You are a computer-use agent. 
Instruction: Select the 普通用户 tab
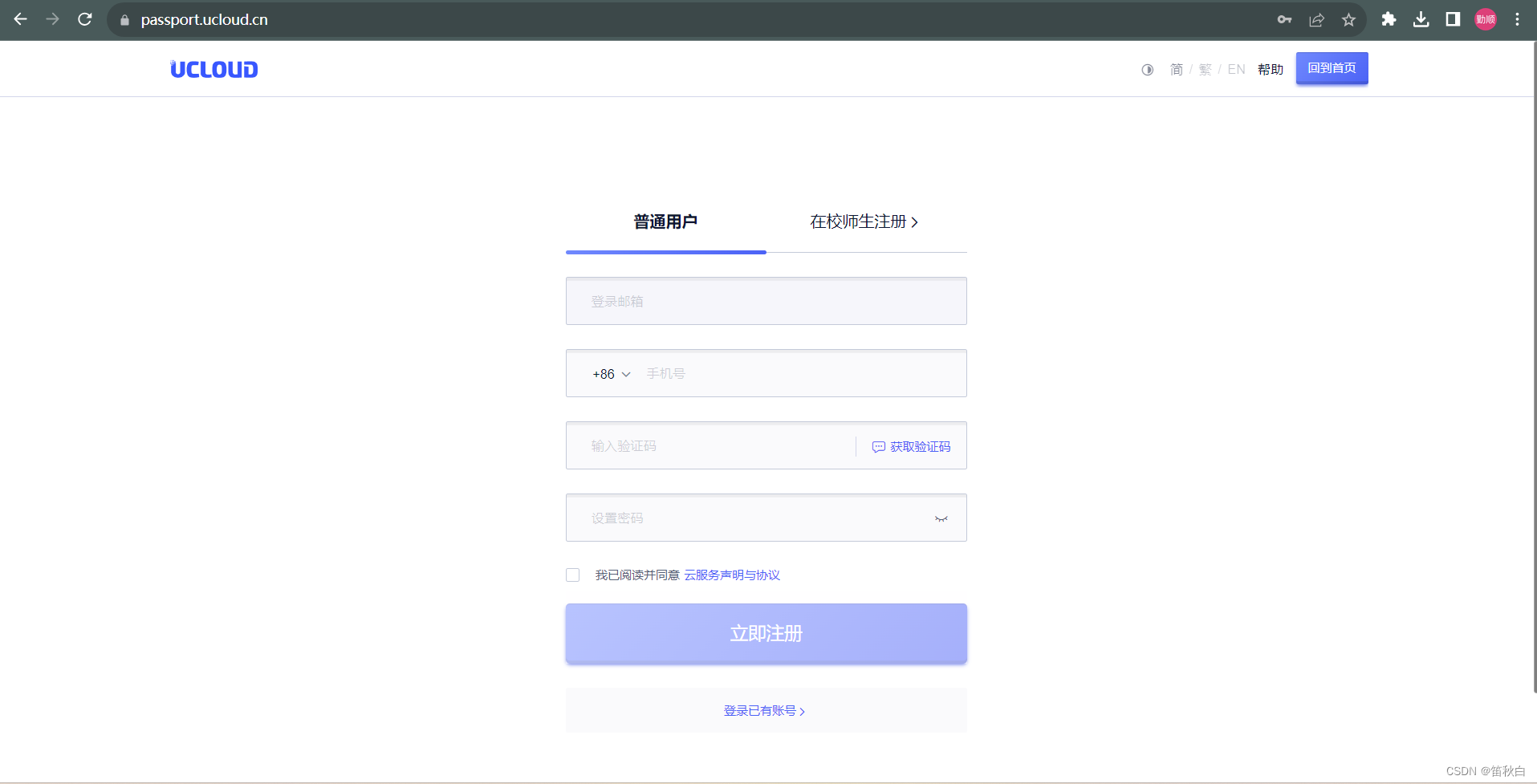point(665,221)
